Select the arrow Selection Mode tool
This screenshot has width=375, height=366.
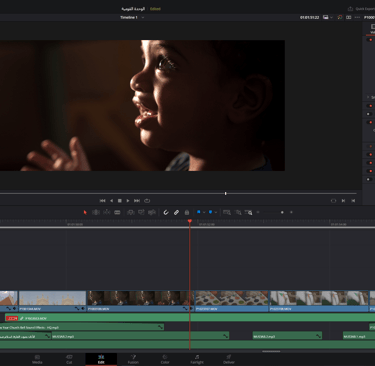pyautogui.click(x=85, y=212)
